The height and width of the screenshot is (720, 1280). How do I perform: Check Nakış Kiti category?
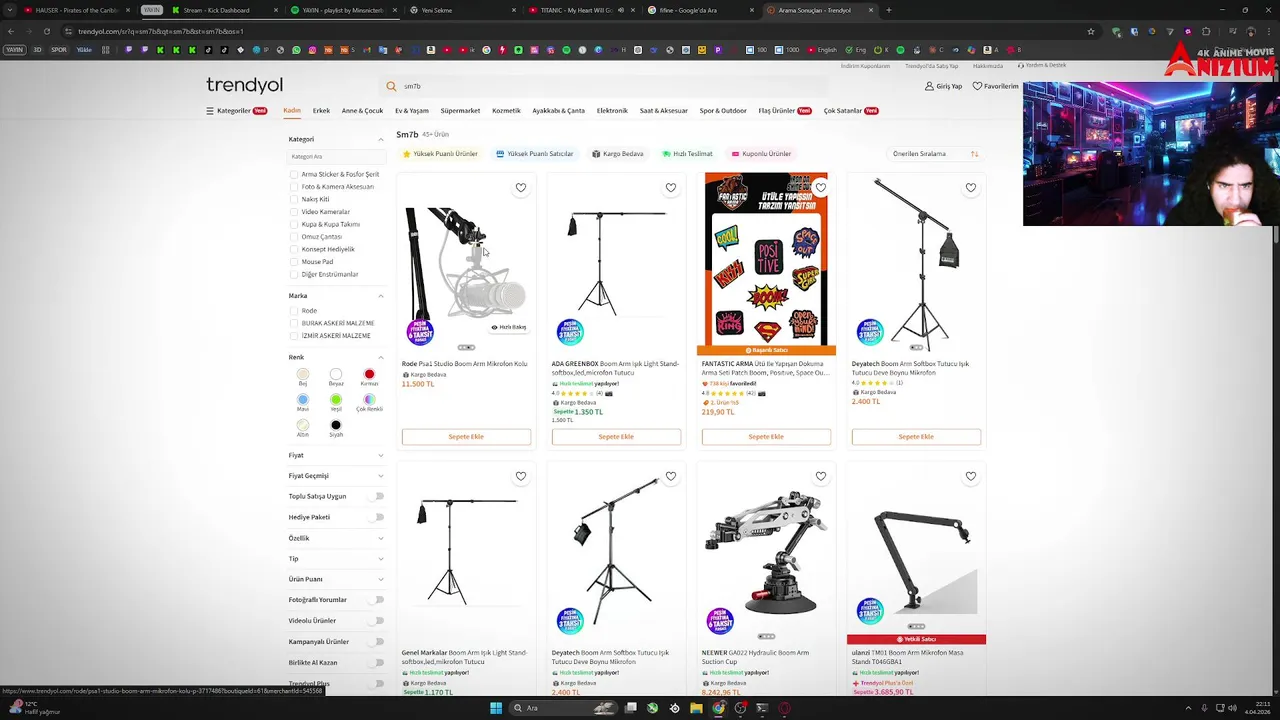294,199
